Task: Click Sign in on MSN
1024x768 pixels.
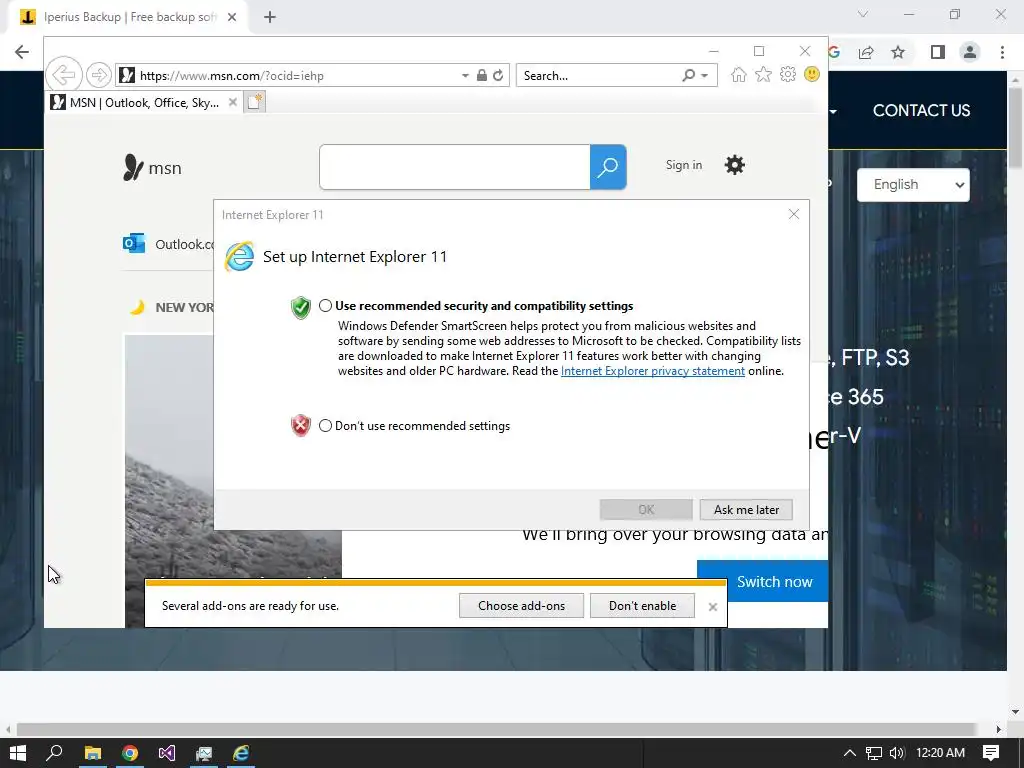Action: click(684, 165)
